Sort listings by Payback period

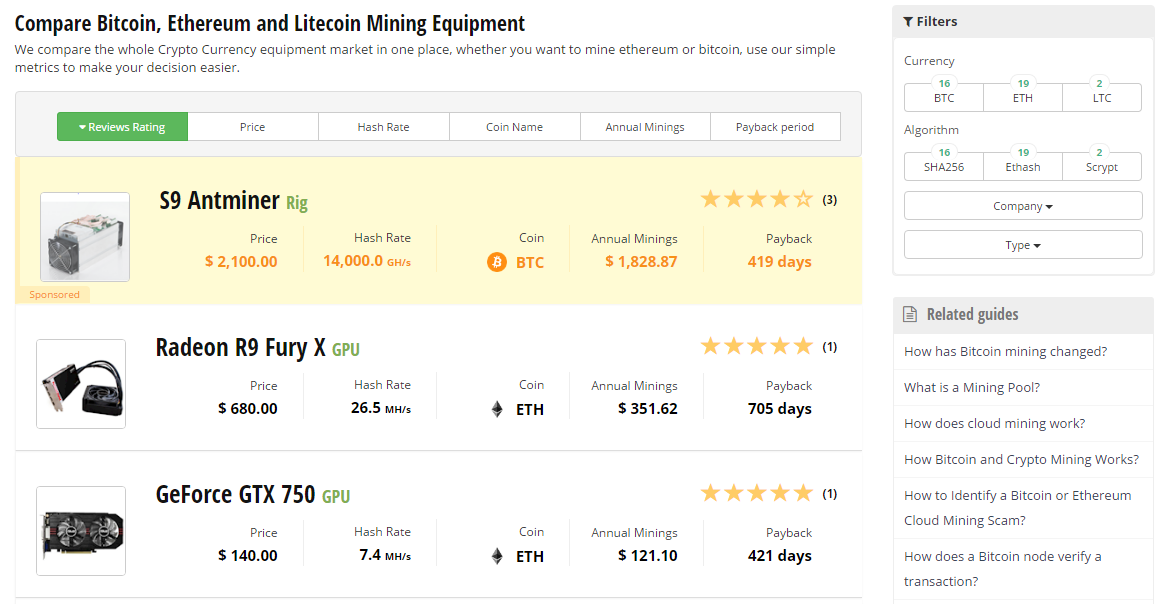click(x=776, y=127)
